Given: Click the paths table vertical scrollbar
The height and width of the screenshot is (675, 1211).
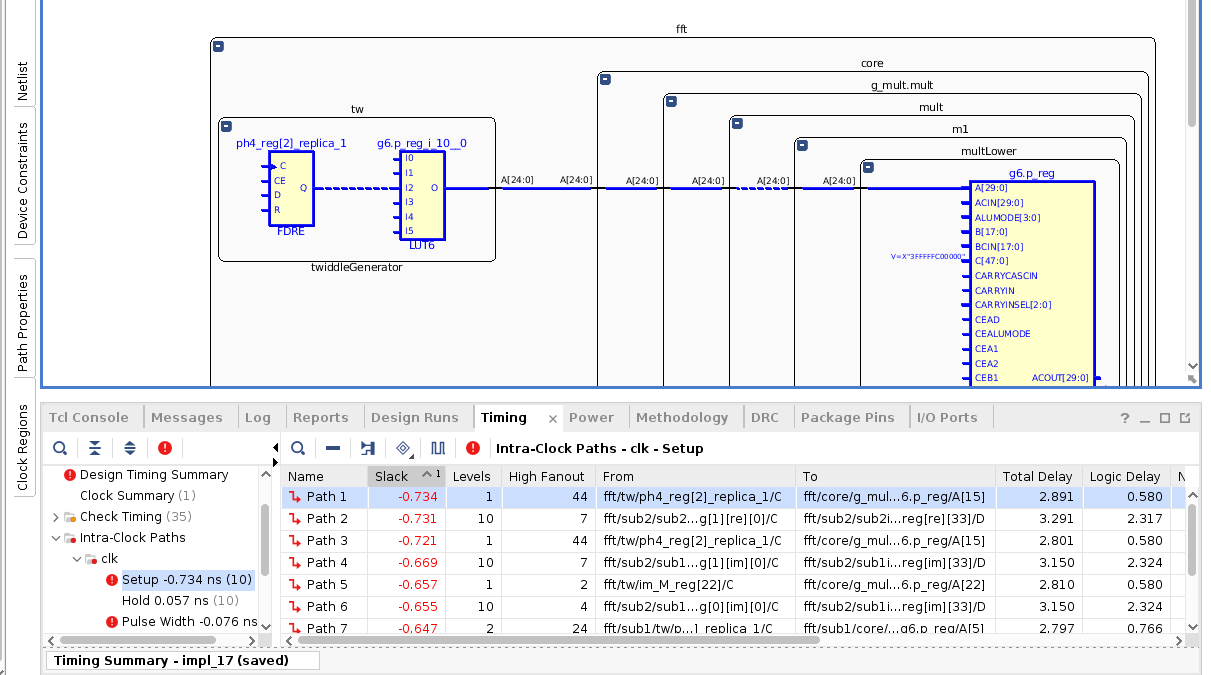Looking at the screenshot, I should tap(1190, 540).
